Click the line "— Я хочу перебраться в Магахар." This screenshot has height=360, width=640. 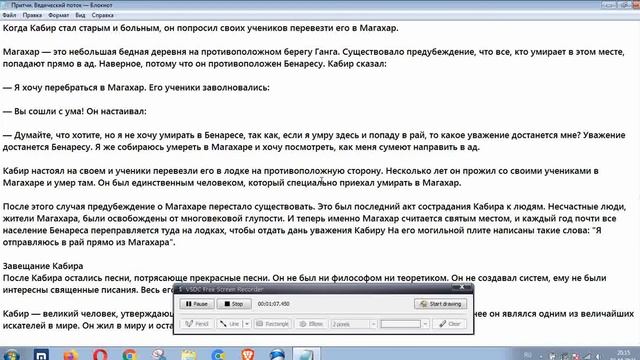(x=73, y=88)
